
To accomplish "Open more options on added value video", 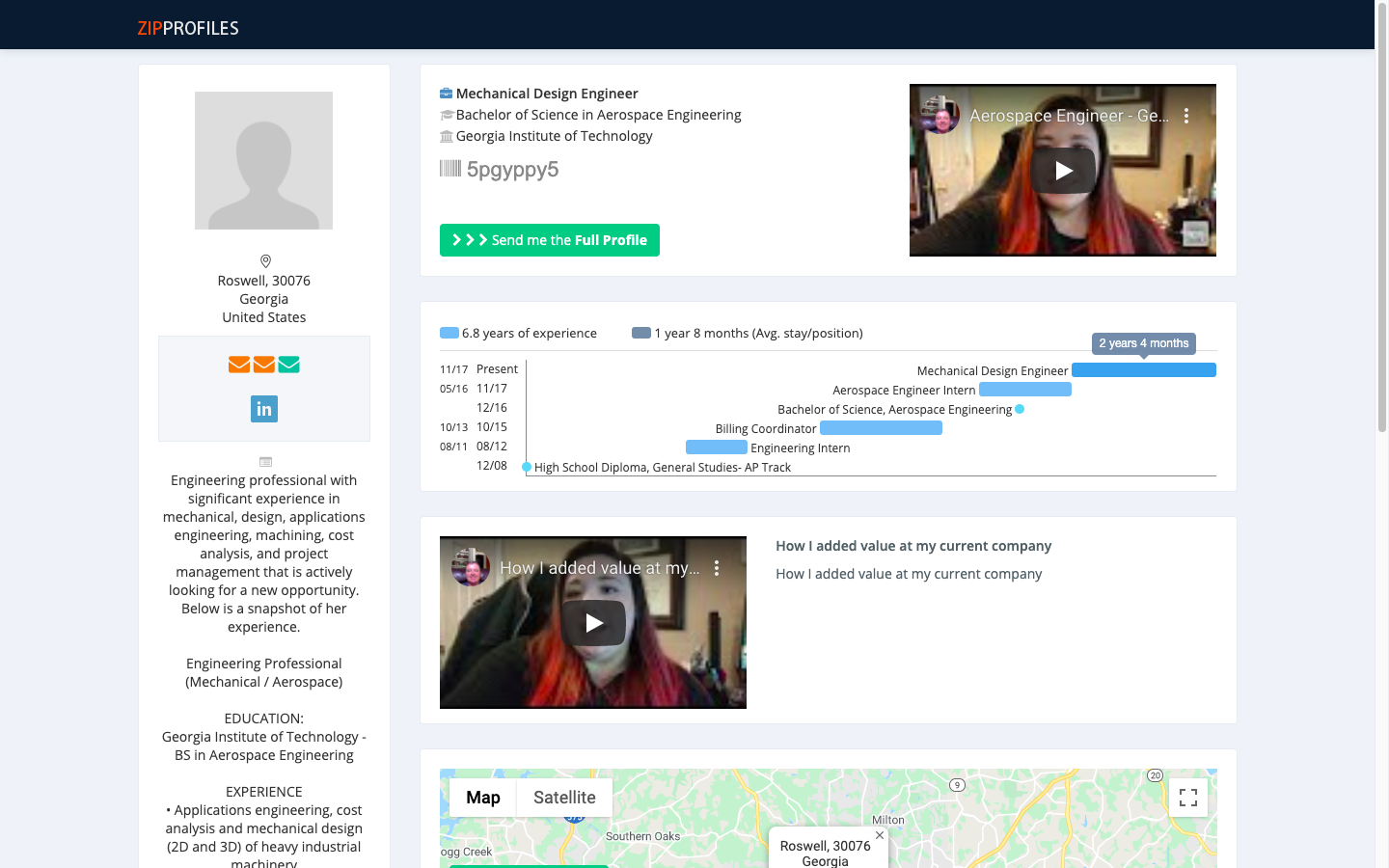I will tap(717, 568).
